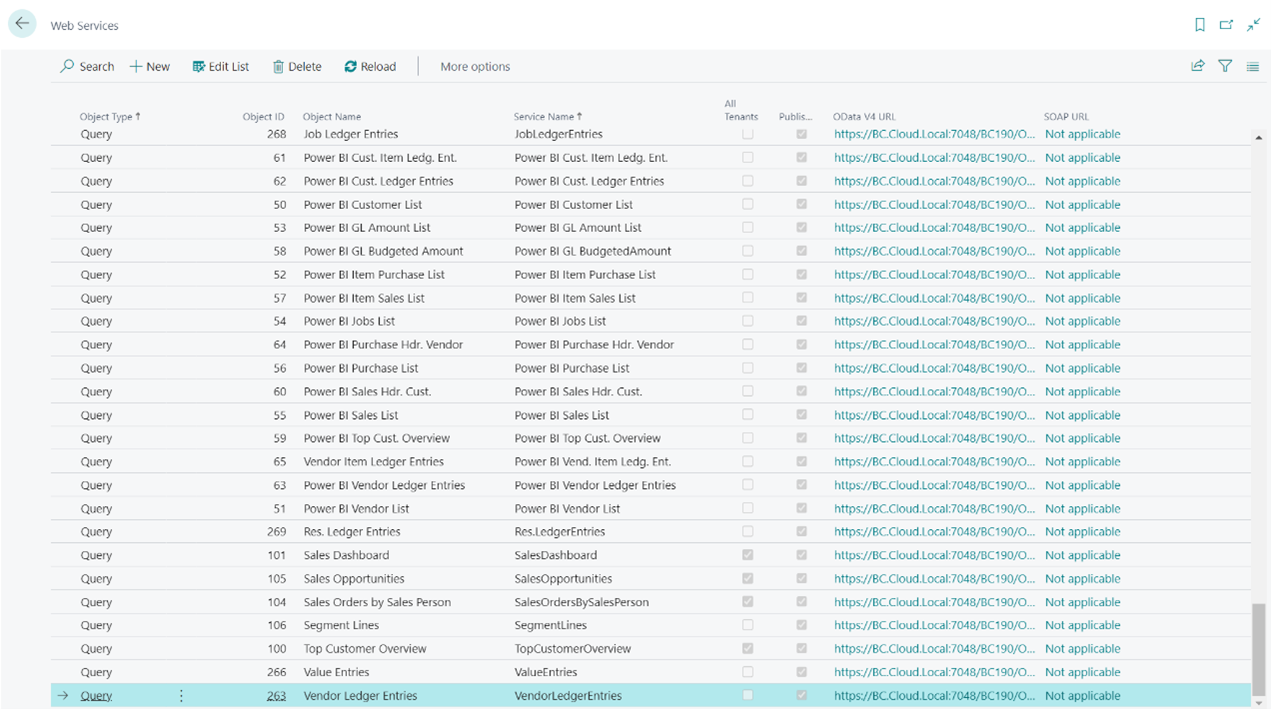The image size is (1271, 709).
Task: Open page in new window icon
Action: 1226,25
